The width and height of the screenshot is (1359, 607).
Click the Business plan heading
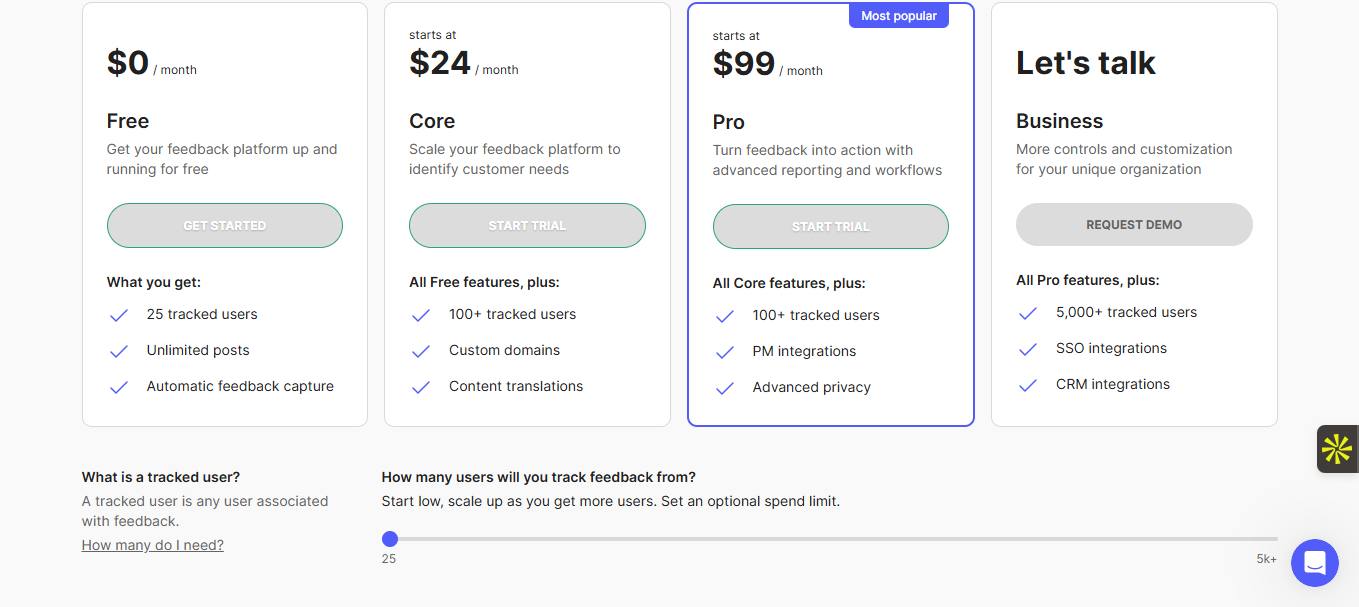1059,121
